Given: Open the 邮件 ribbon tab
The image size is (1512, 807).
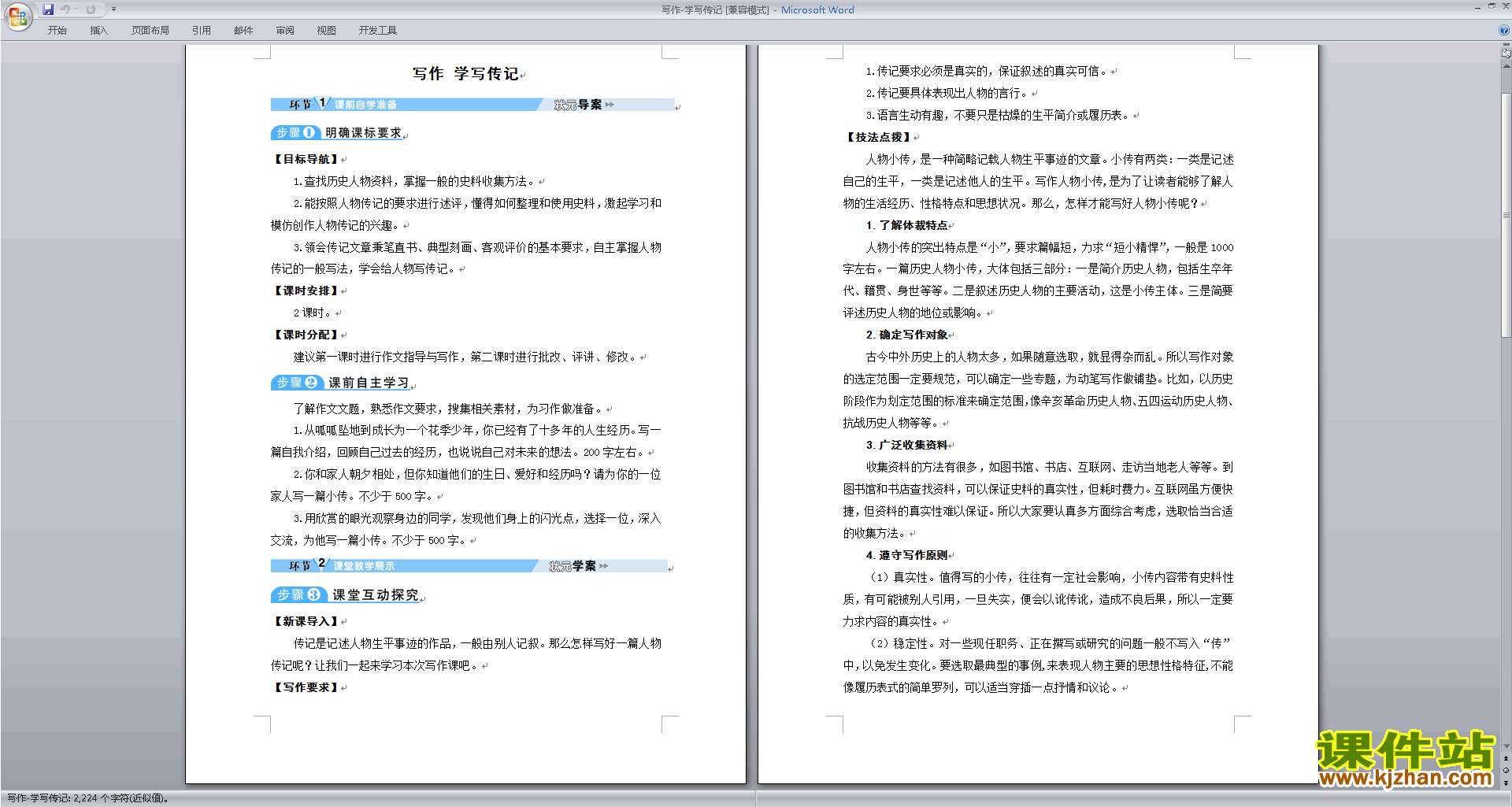Looking at the screenshot, I should [243, 31].
